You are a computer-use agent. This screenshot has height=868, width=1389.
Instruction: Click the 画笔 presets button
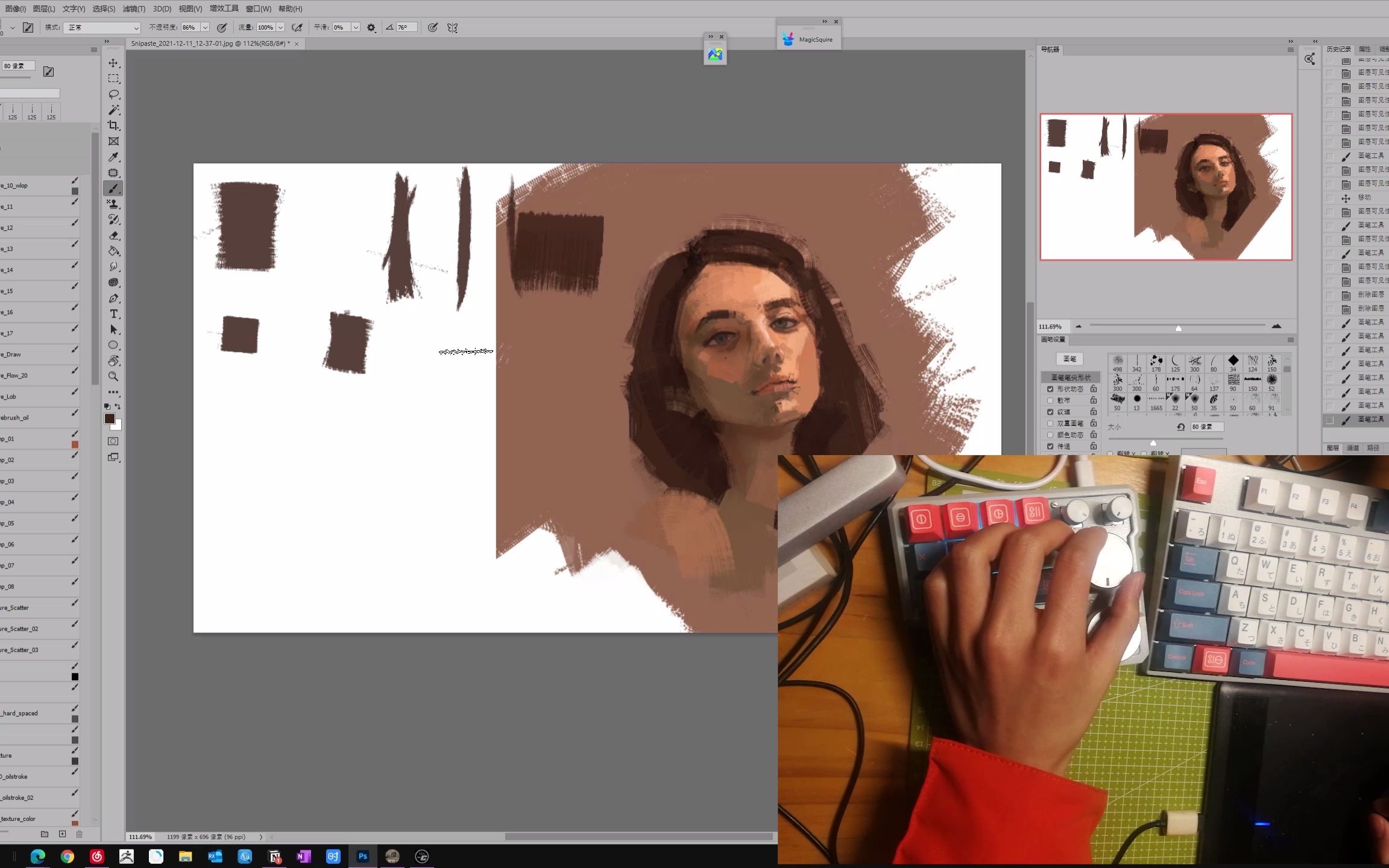point(1070,359)
